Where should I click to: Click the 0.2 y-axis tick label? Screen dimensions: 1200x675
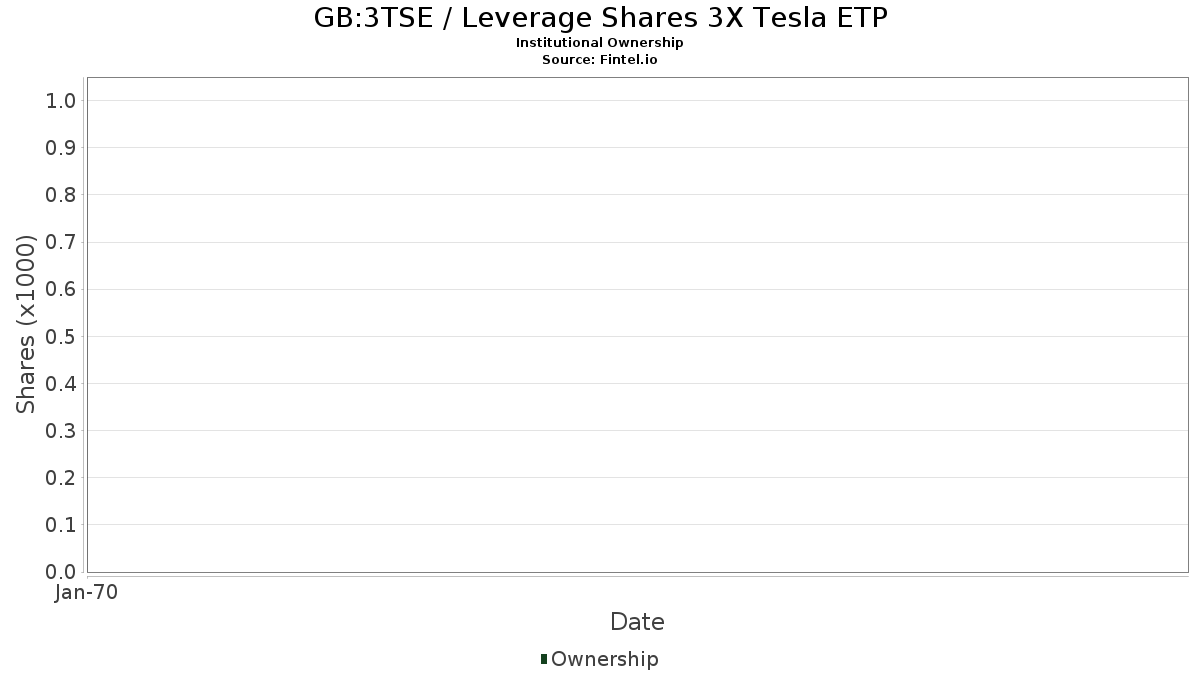coord(61,477)
